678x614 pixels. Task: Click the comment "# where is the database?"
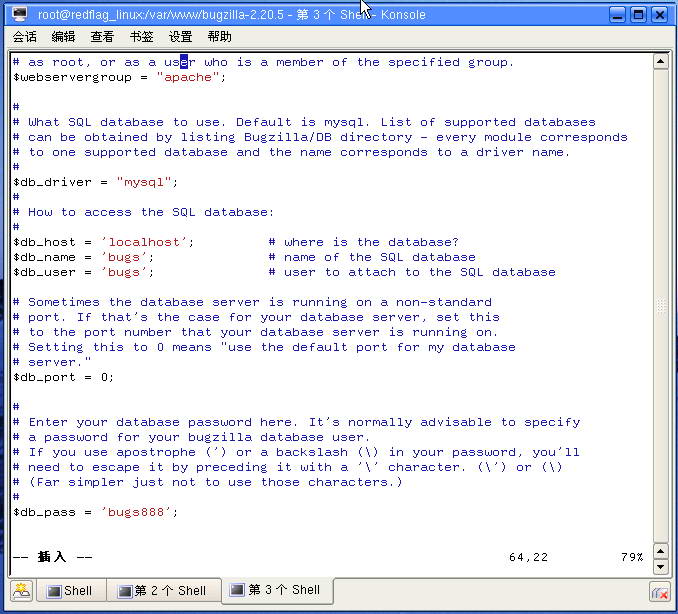(x=363, y=242)
